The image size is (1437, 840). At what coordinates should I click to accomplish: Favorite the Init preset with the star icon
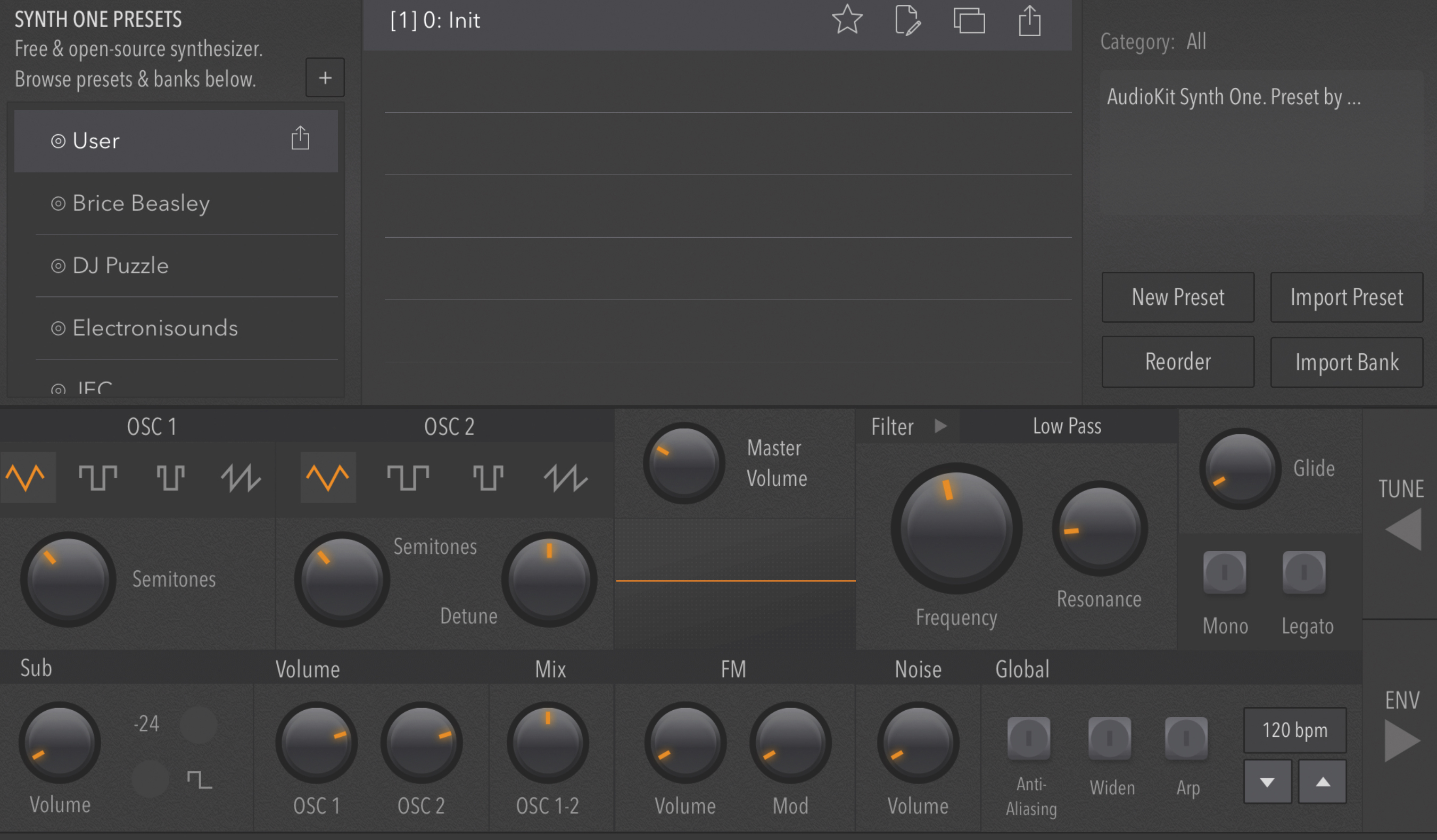point(847,20)
